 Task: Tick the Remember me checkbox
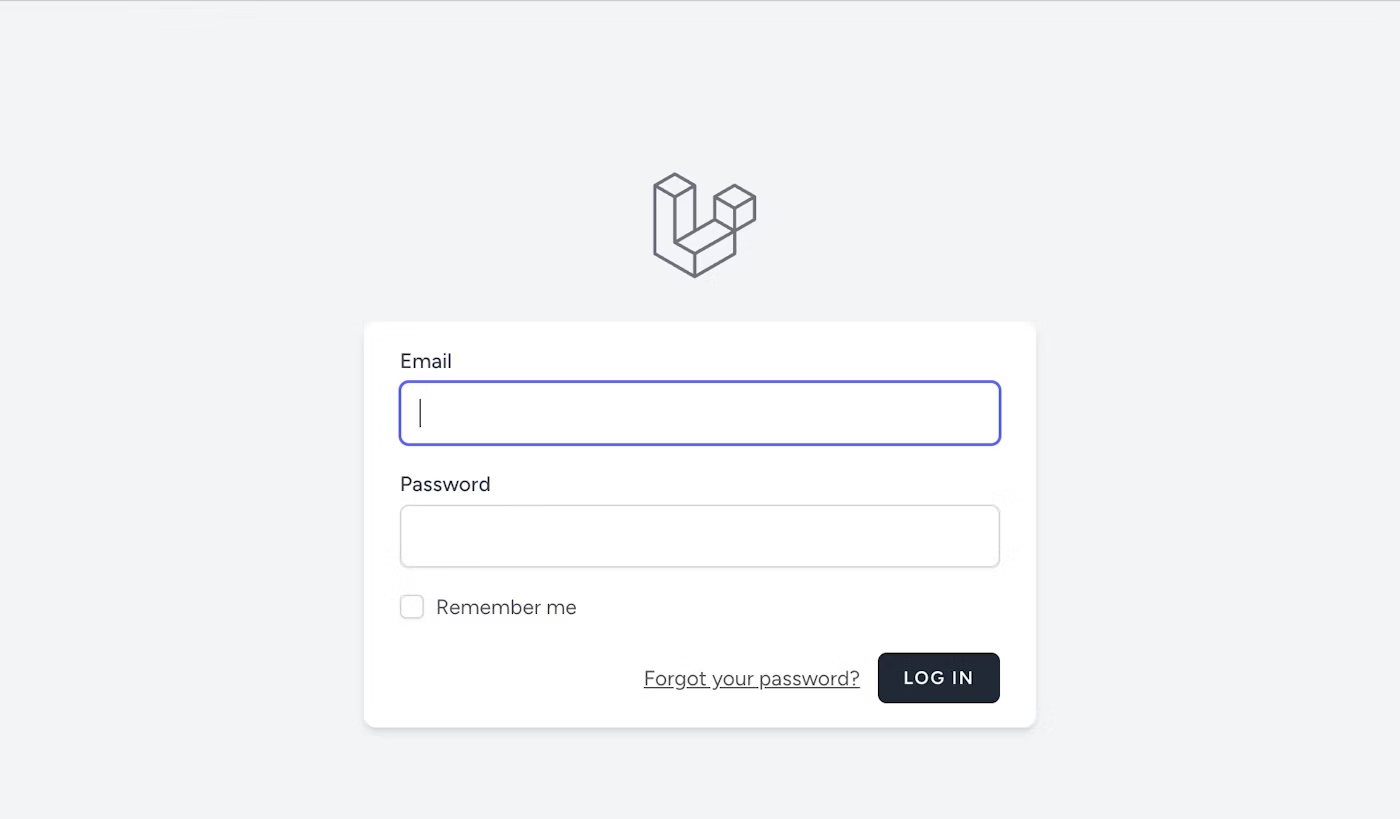(412, 607)
